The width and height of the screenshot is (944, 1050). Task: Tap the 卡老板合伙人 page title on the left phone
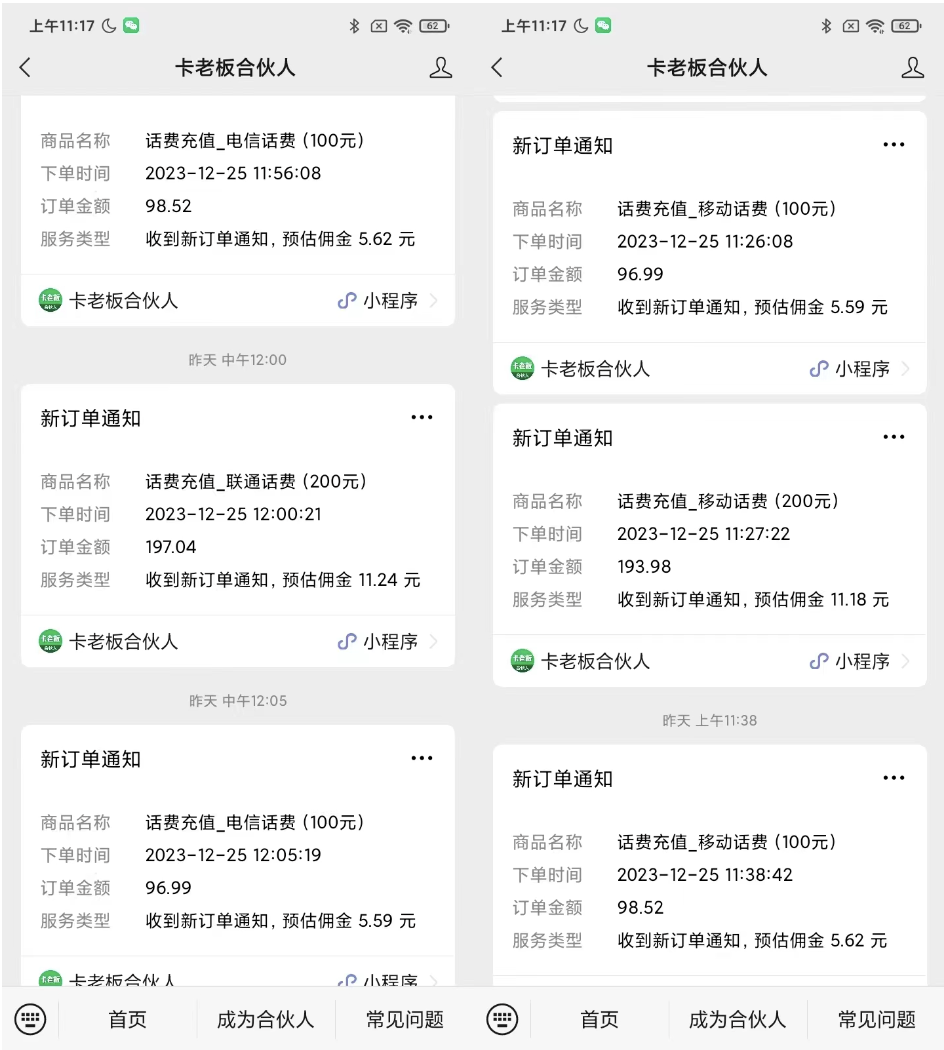coord(235,68)
